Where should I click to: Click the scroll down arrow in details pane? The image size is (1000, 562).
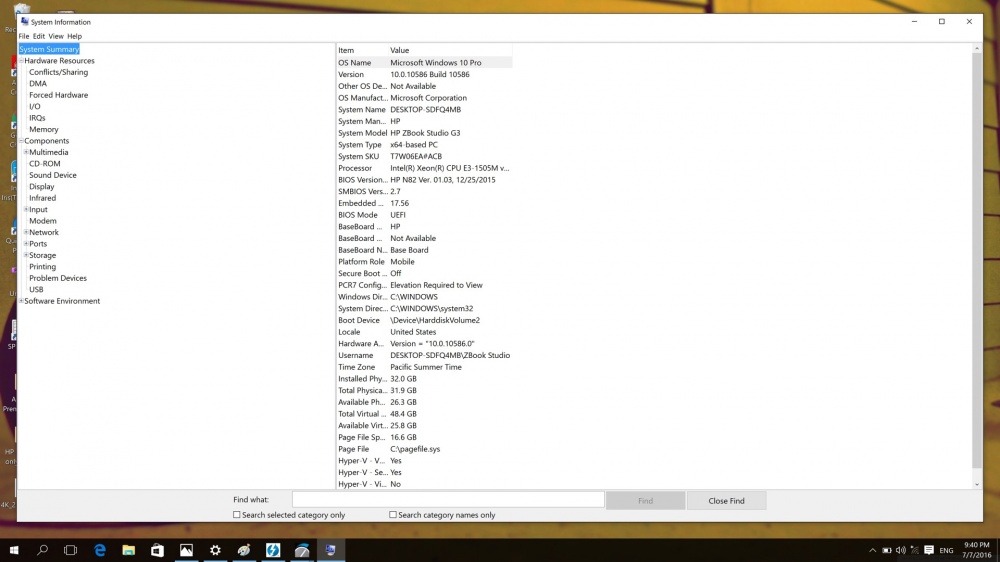[977, 484]
